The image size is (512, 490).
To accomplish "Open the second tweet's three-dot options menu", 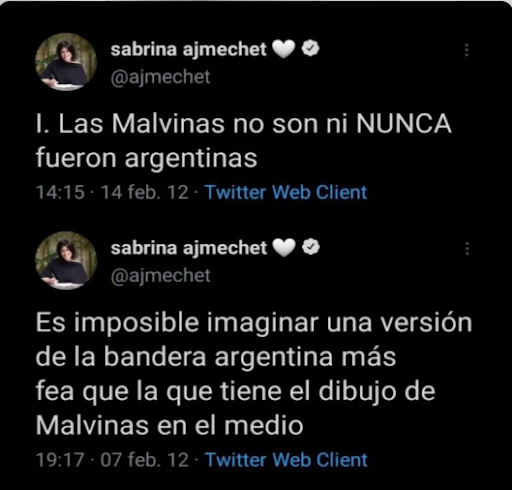I will coord(467,248).
